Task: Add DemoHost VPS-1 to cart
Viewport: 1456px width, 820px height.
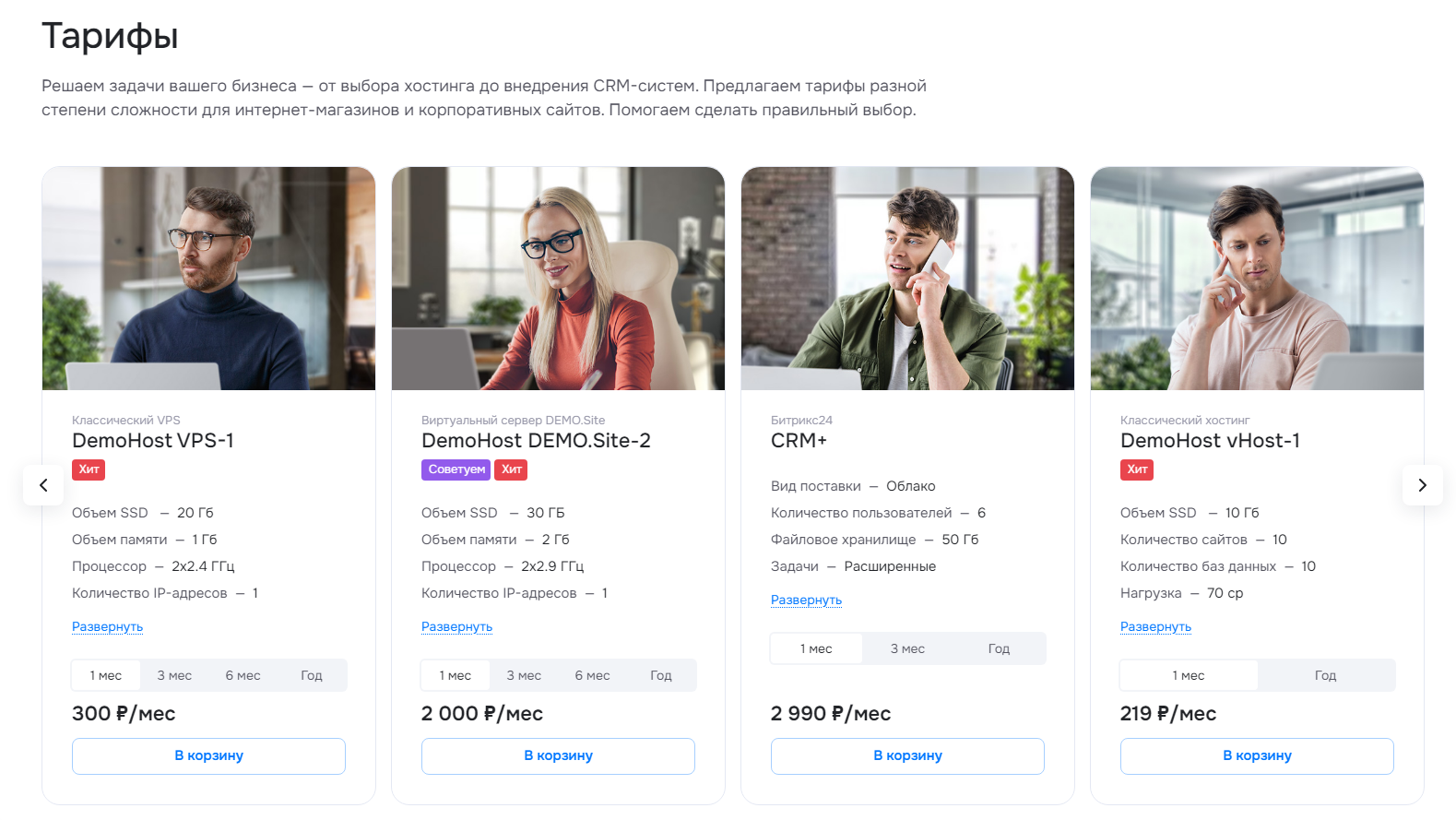Action: click(208, 756)
